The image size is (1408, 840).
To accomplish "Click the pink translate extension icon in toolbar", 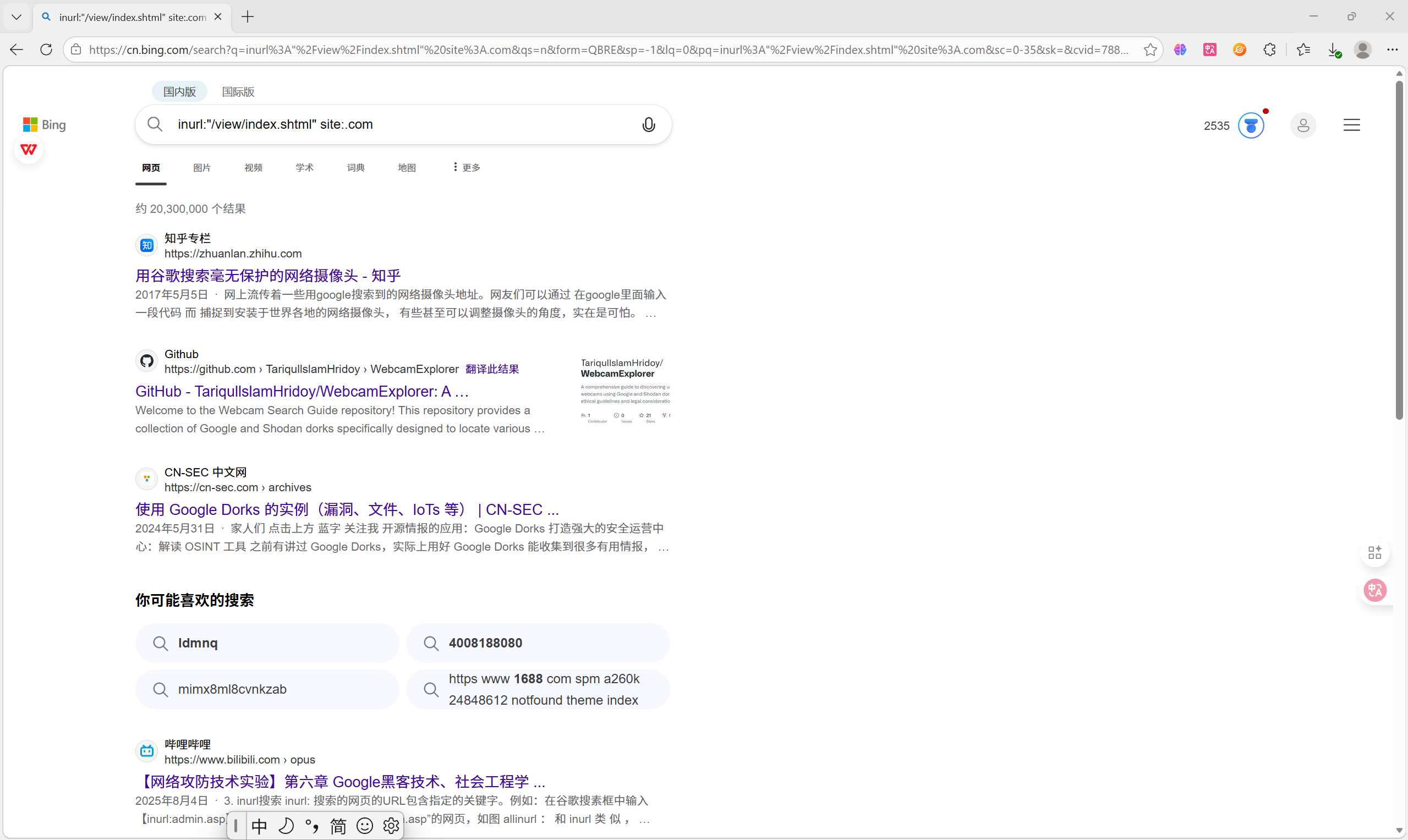I will 1210,50.
